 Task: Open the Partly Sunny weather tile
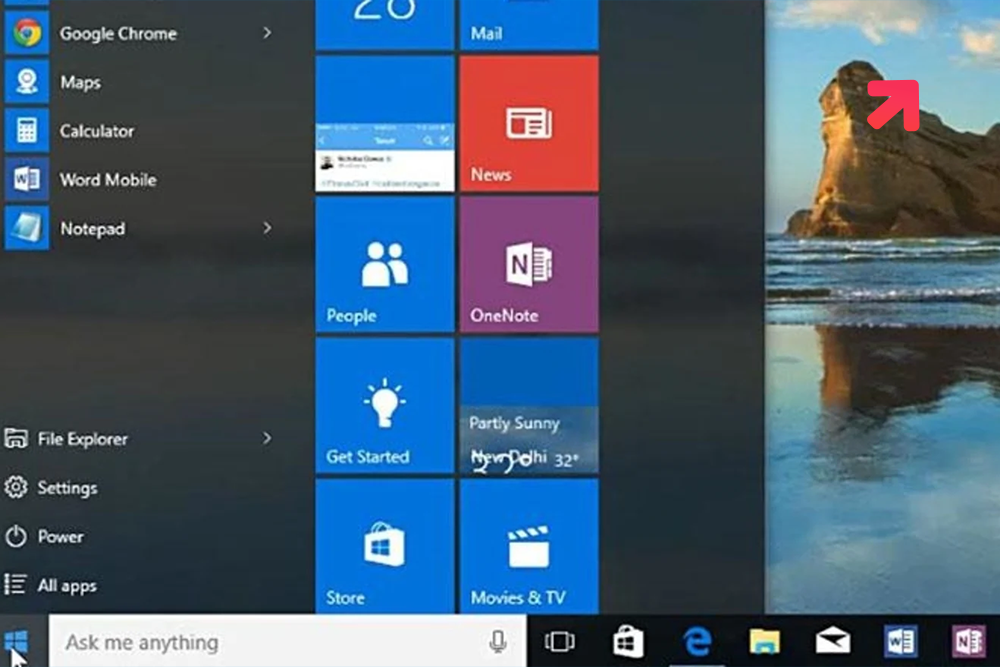pyautogui.click(x=529, y=406)
